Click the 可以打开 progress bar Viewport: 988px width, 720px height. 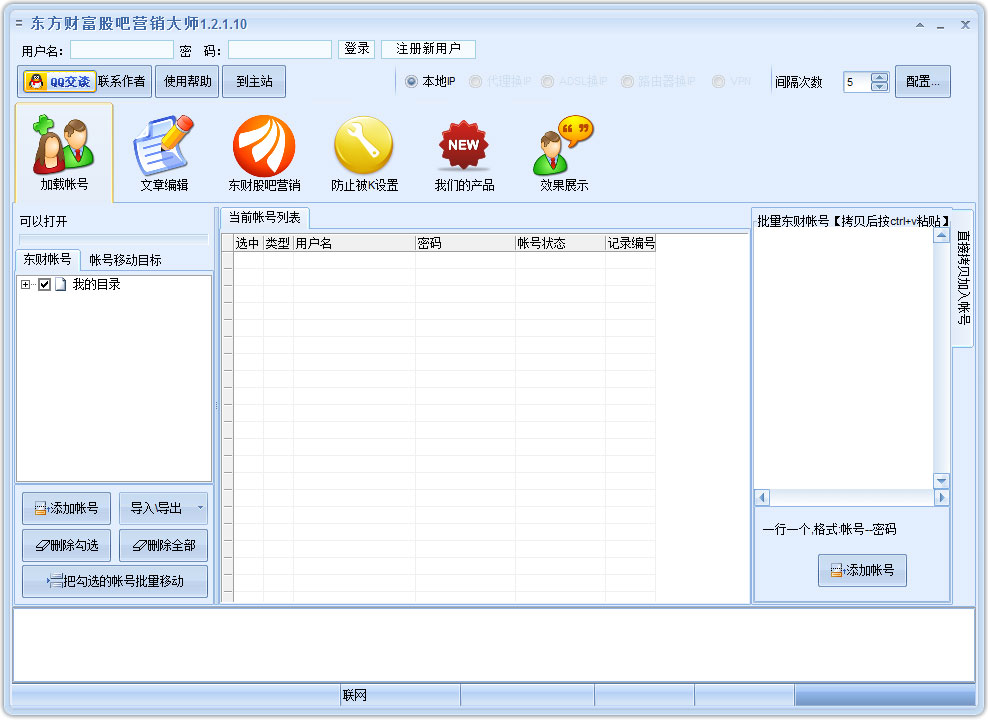(113, 239)
